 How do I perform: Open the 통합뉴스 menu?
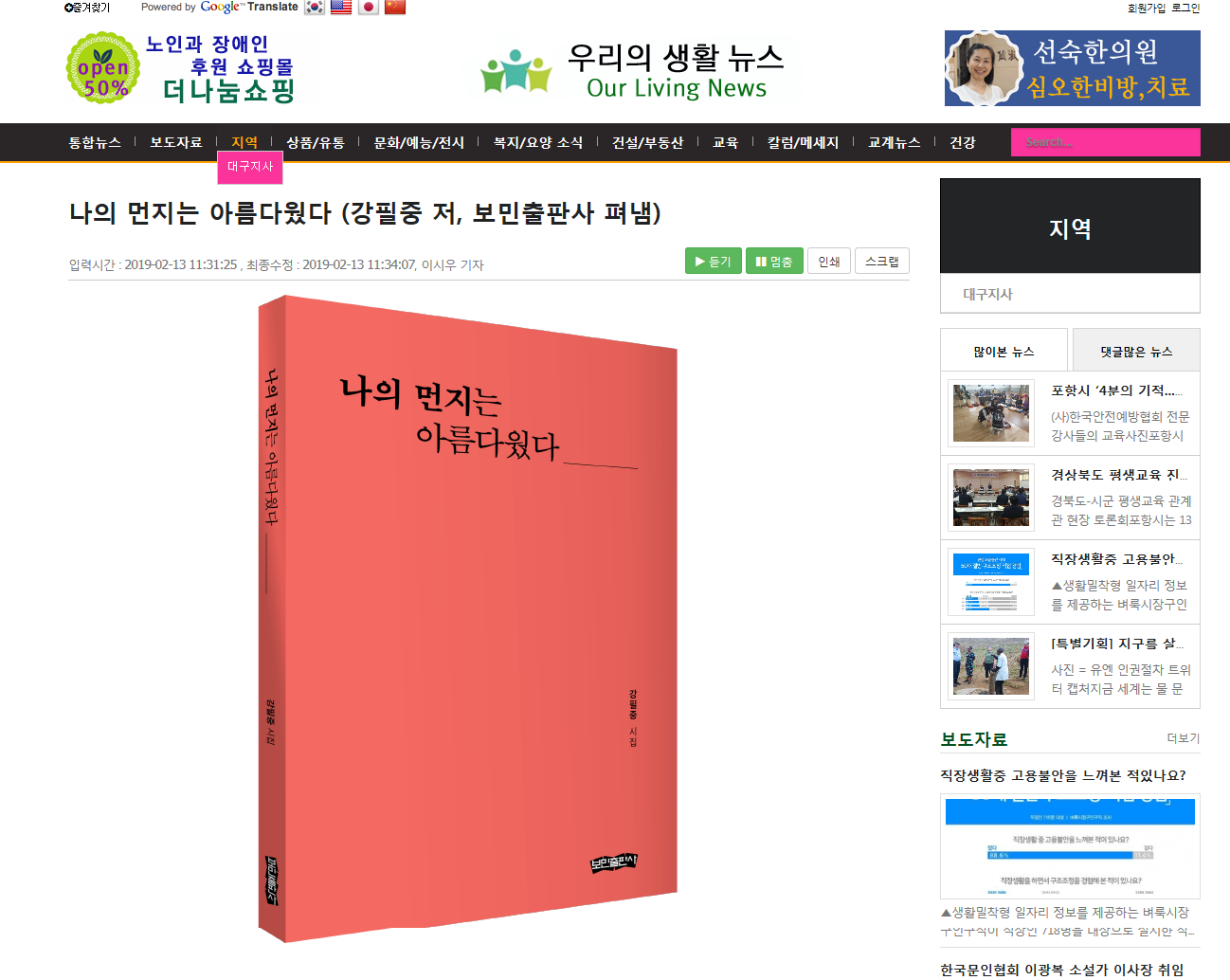click(95, 142)
